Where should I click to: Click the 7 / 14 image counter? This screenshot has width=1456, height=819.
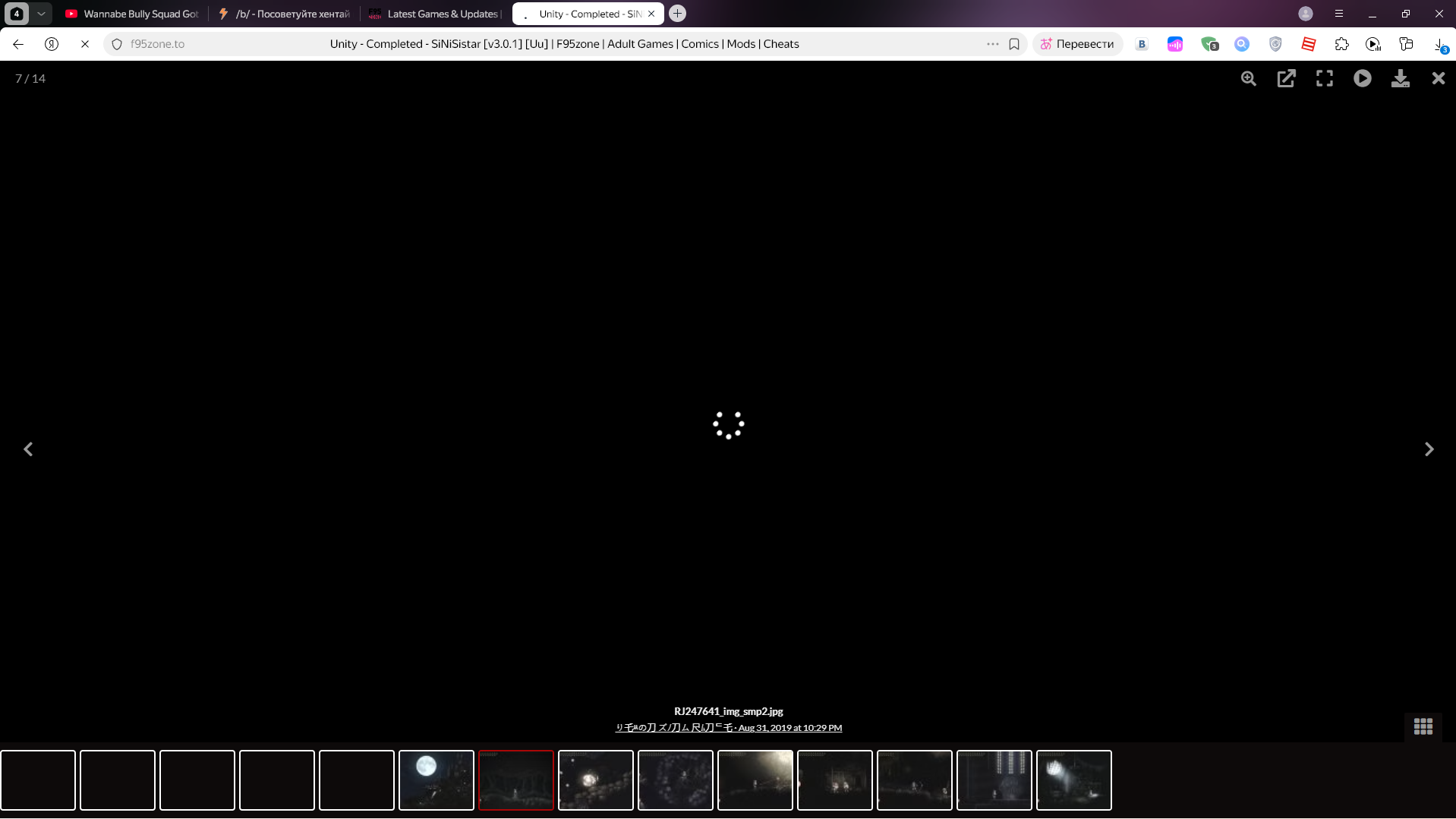coord(30,79)
